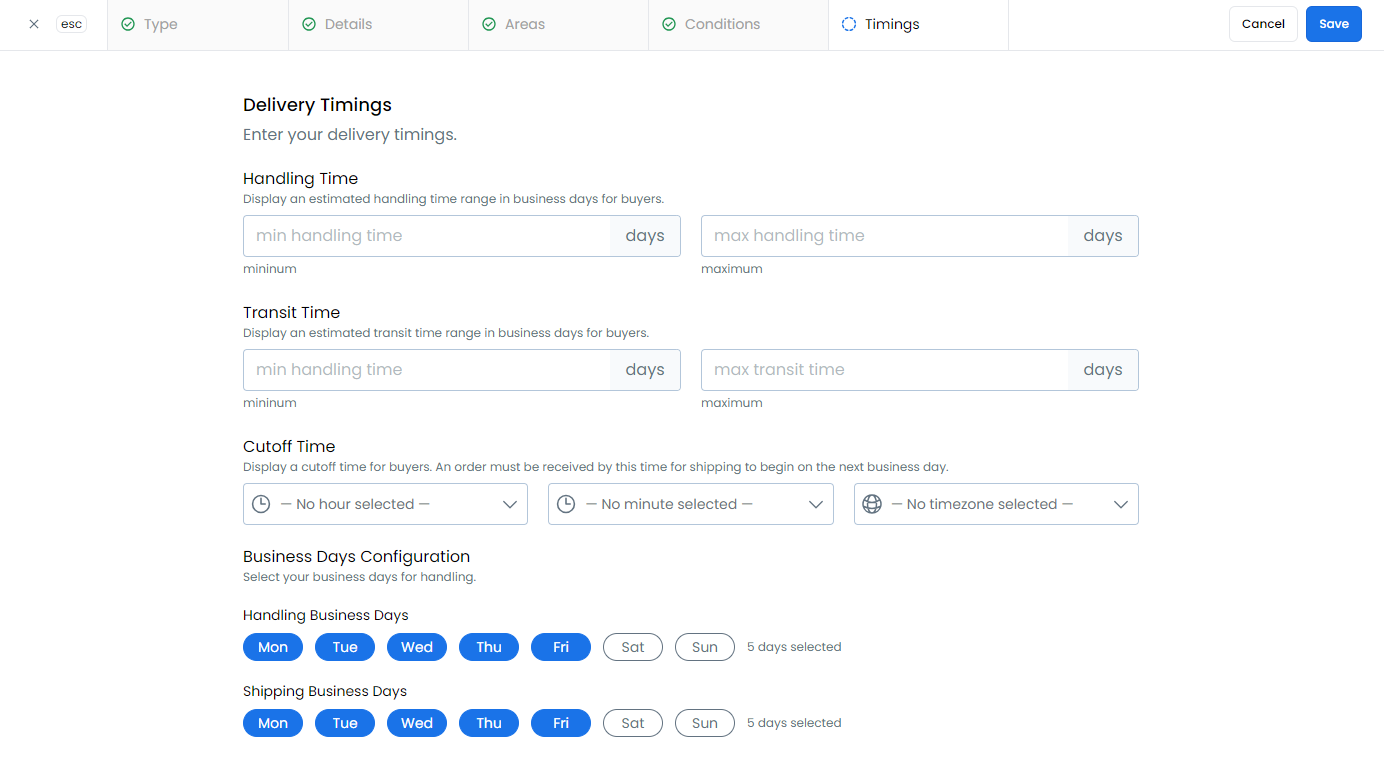The width and height of the screenshot is (1384, 770).
Task: Click the globe icon in the timezone selector
Action: point(872,504)
